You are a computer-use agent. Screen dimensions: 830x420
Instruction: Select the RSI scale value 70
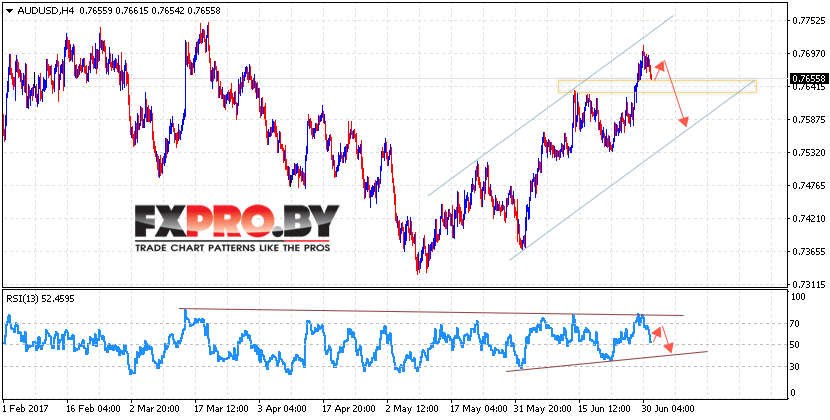click(796, 323)
